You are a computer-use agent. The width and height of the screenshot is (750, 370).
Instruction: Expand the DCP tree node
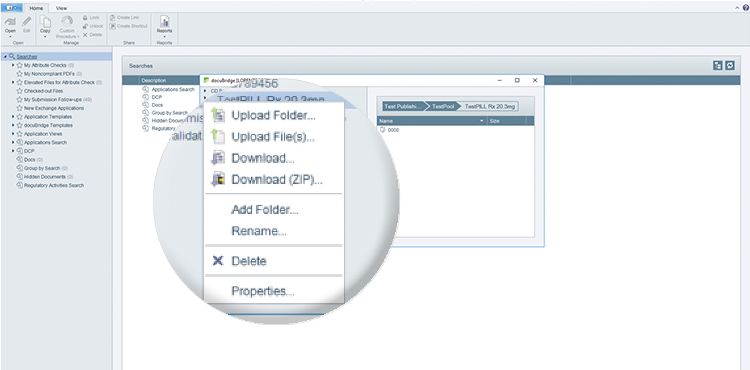13,151
